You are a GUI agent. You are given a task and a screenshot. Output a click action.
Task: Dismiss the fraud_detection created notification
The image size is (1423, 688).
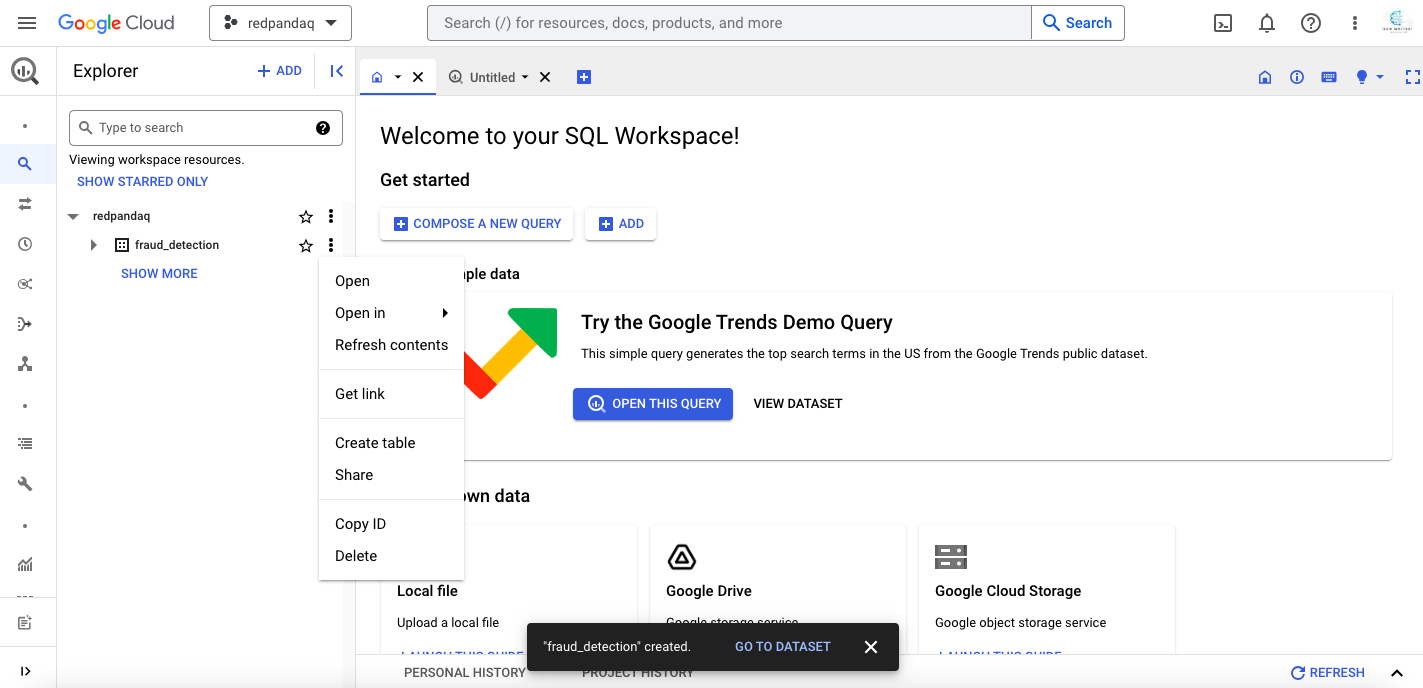(871, 647)
